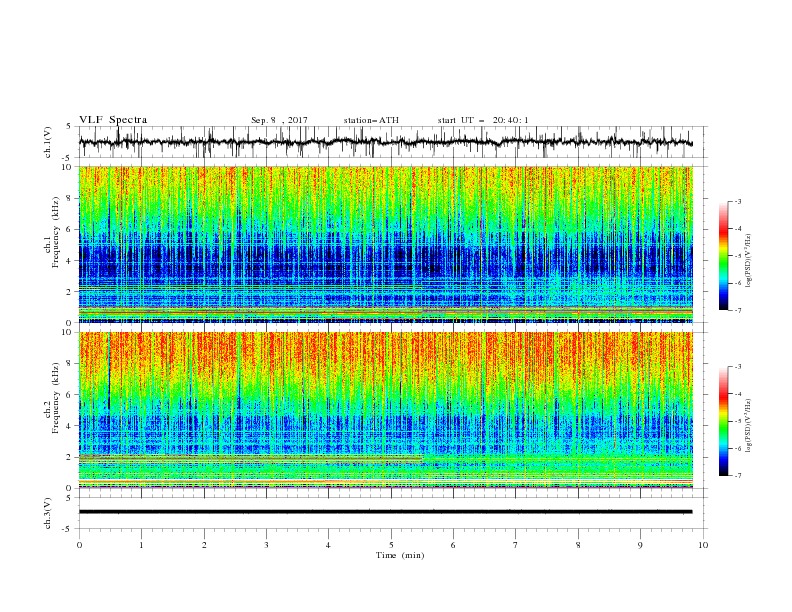Click ch.2 frequency tick label '4'
This screenshot has width=792, height=612.
[x=70, y=426]
